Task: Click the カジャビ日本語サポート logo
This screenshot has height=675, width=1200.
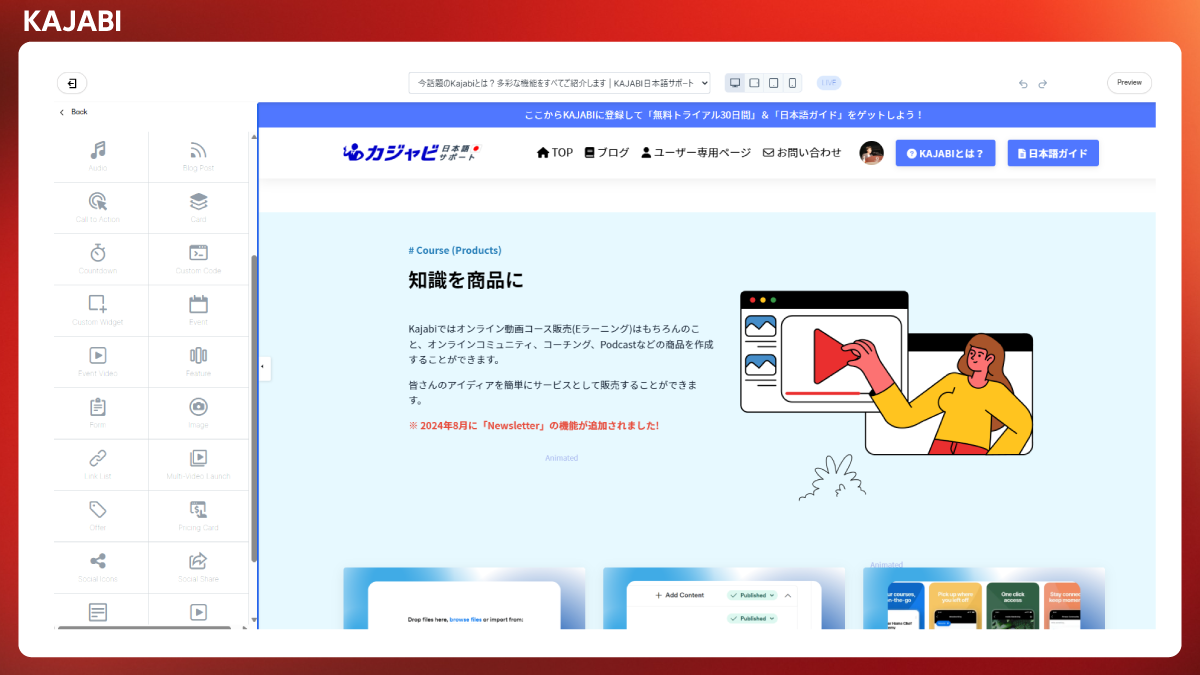Action: pyautogui.click(x=411, y=152)
